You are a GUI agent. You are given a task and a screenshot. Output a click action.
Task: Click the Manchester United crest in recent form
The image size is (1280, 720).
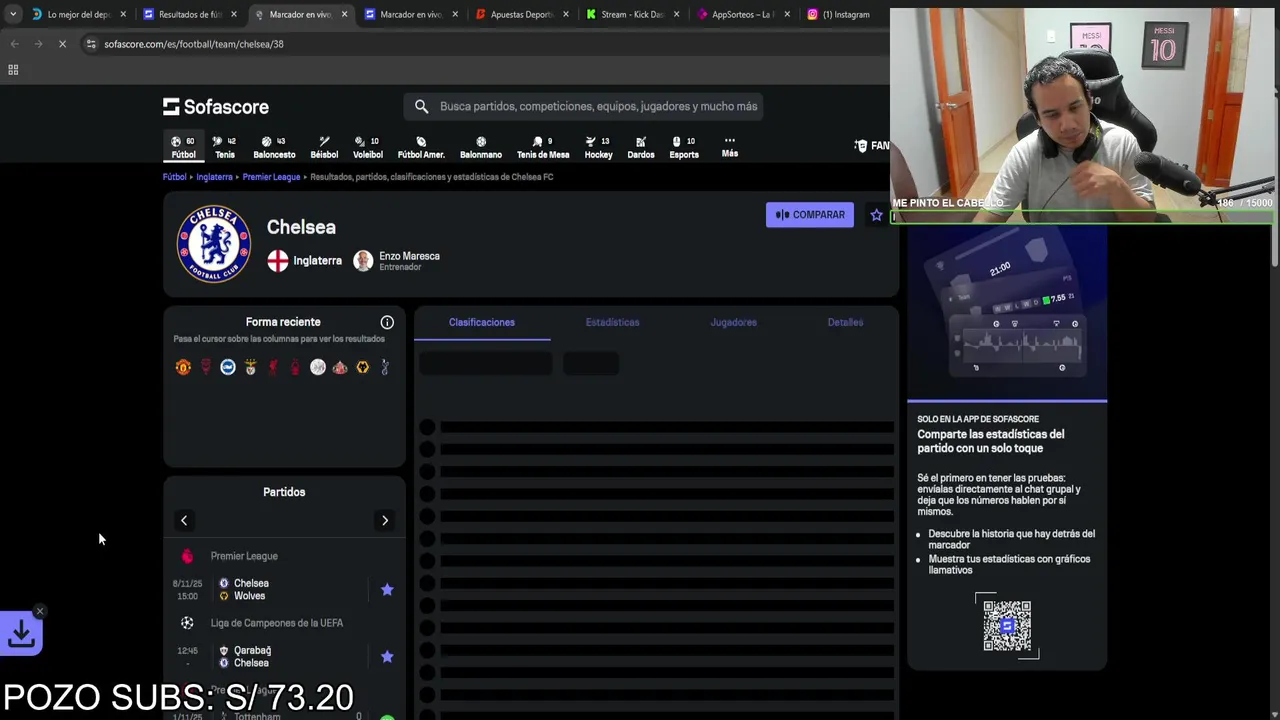(x=183, y=367)
